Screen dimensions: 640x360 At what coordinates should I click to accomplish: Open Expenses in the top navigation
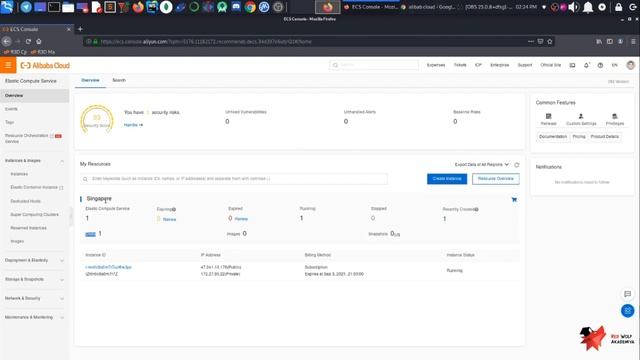[436, 65]
